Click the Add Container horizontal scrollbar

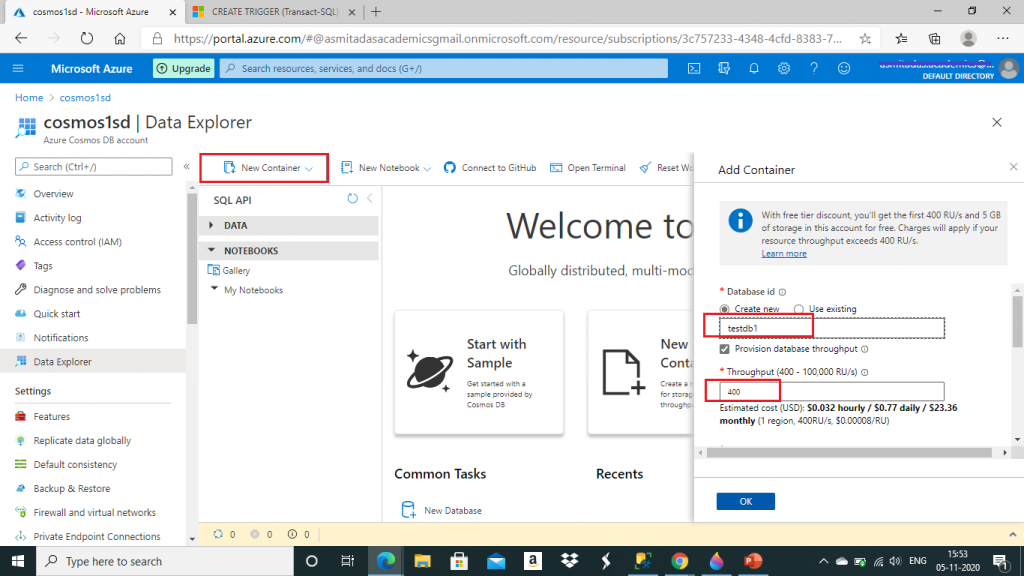(x=848, y=453)
